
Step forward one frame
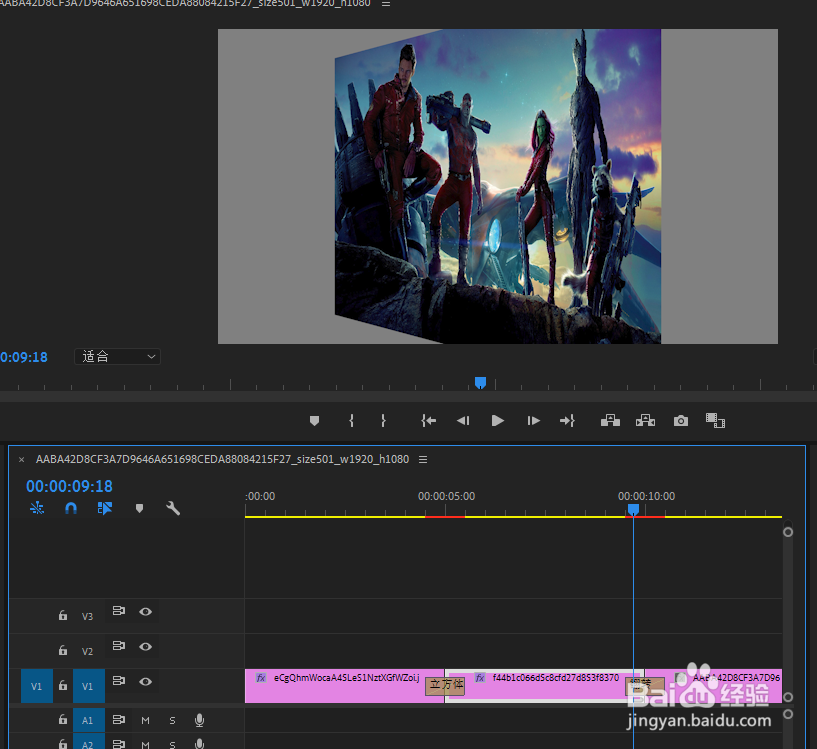pyautogui.click(x=534, y=421)
